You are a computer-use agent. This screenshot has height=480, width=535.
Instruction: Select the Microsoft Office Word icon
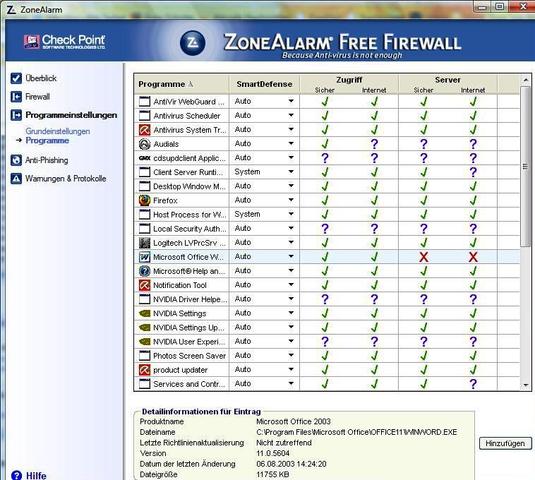[145, 257]
